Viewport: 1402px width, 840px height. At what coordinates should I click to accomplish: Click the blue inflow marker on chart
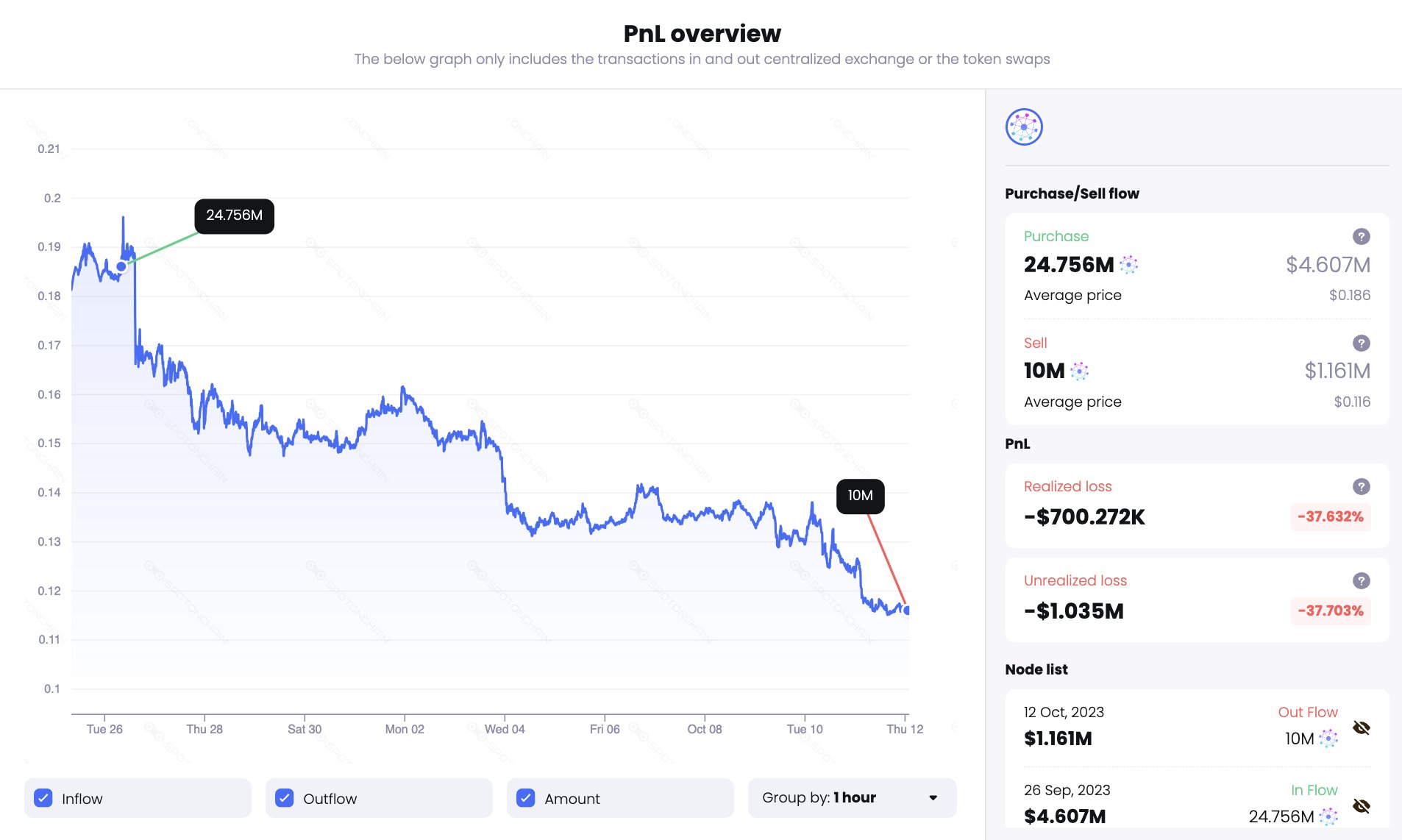point(121,266)
